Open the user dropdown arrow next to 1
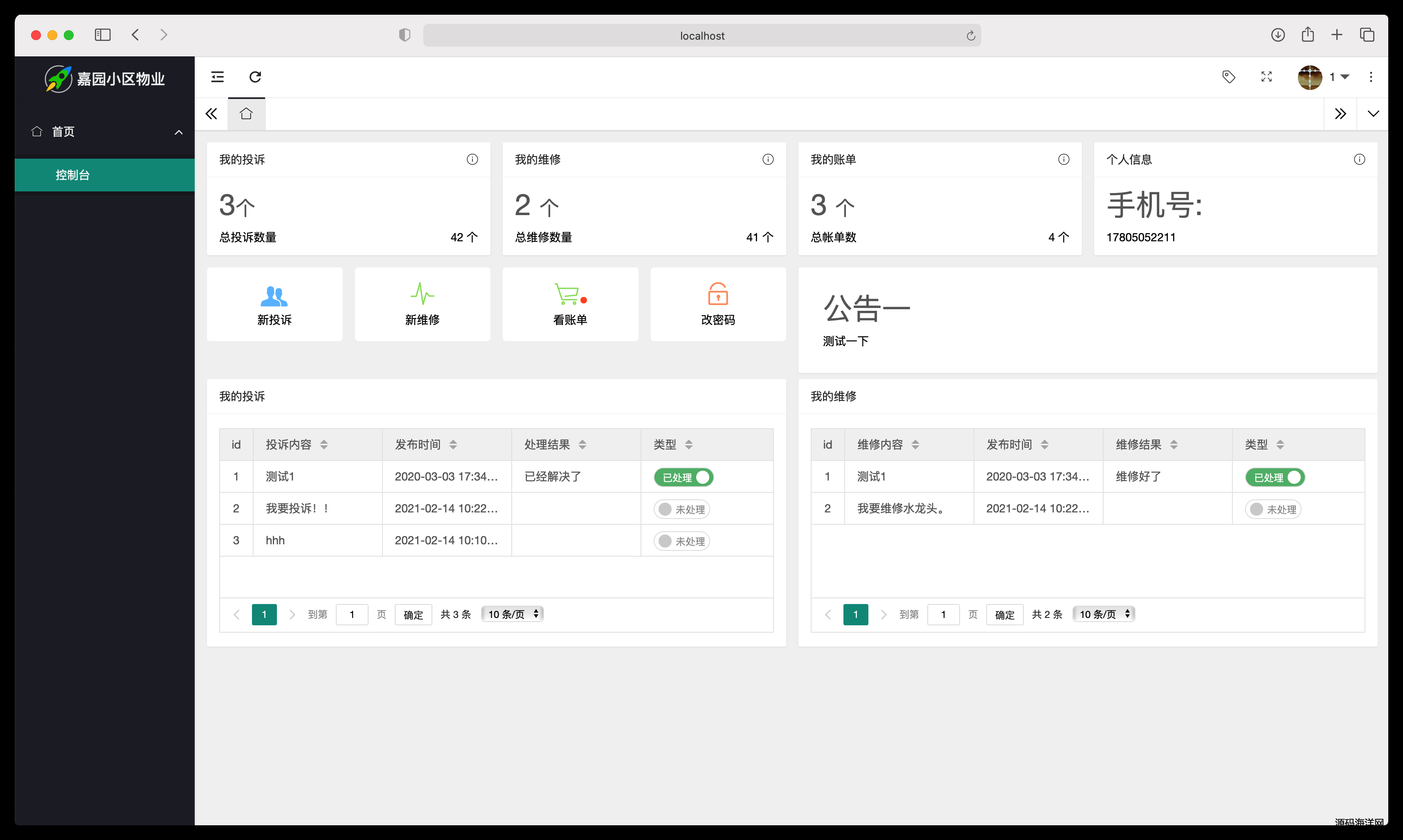Image resolution: width=1403 pixels, height=840 pixels. coord(1345,77)
